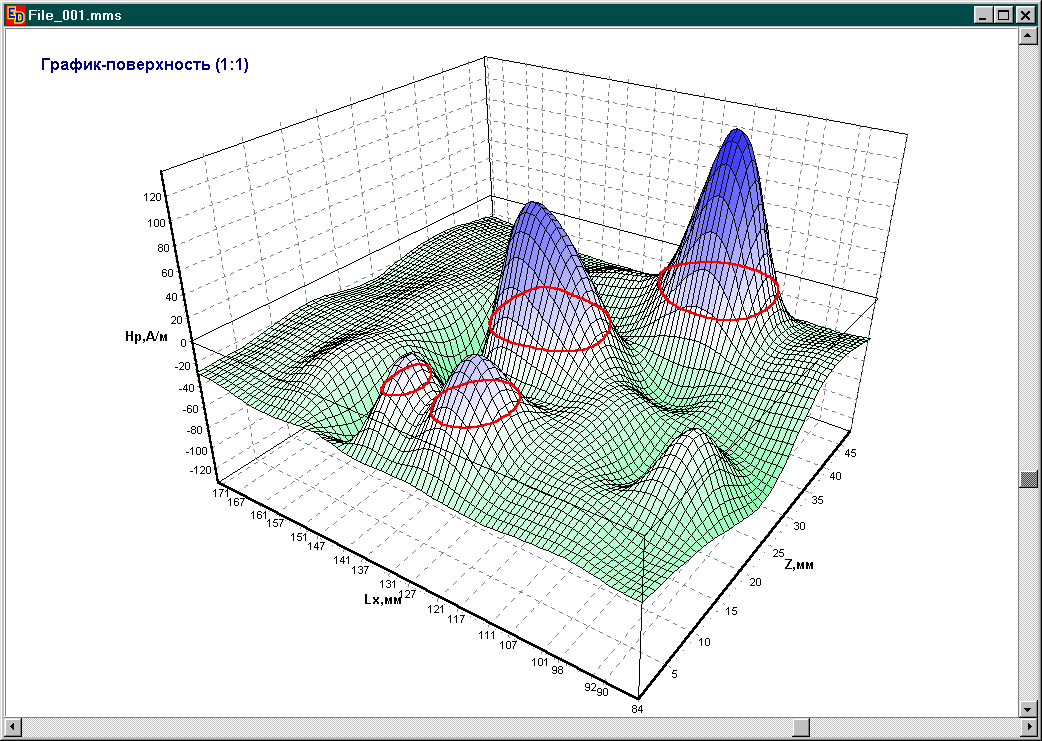Click the File_001.mms window system icon
The image size is (1042, 741).
click(14, 14)
